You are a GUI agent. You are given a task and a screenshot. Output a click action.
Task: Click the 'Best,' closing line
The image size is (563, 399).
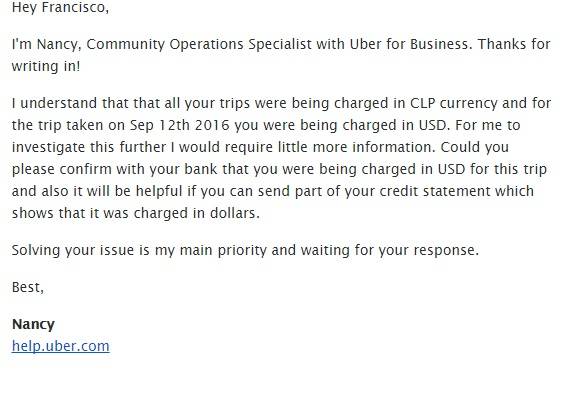[28, 287]
